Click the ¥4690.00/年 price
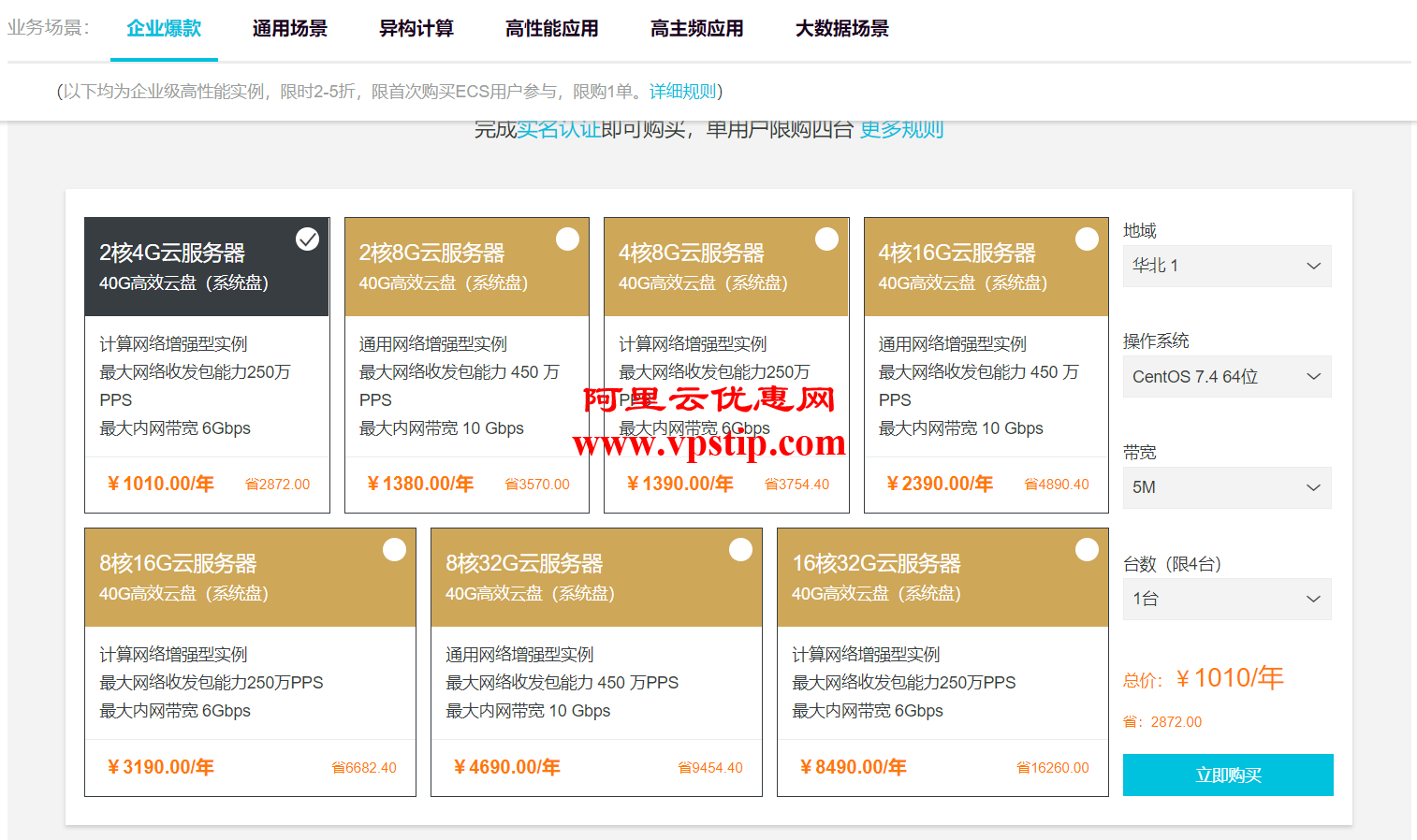 click(507, 767)
